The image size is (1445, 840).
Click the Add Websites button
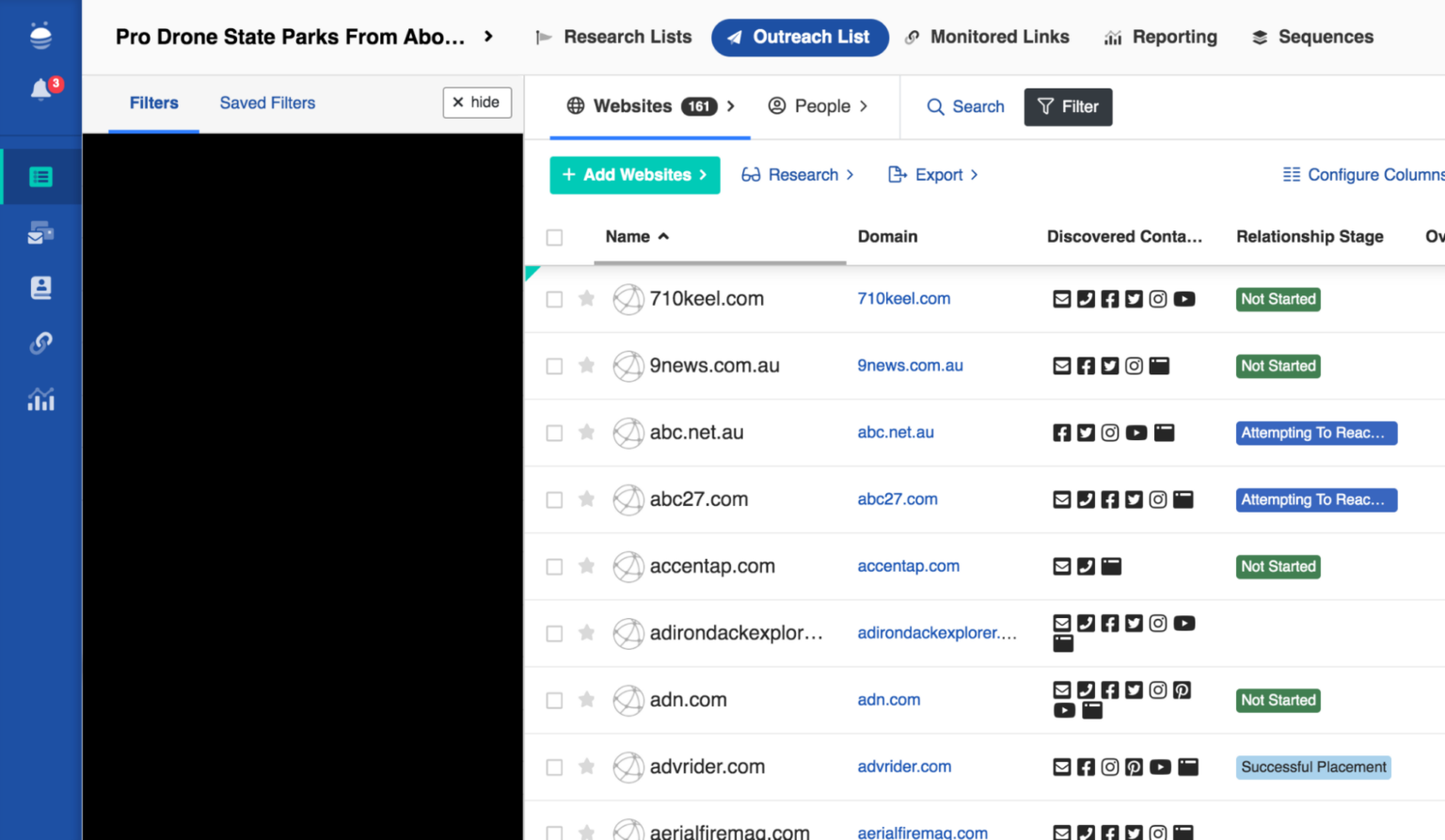point(634,175)
